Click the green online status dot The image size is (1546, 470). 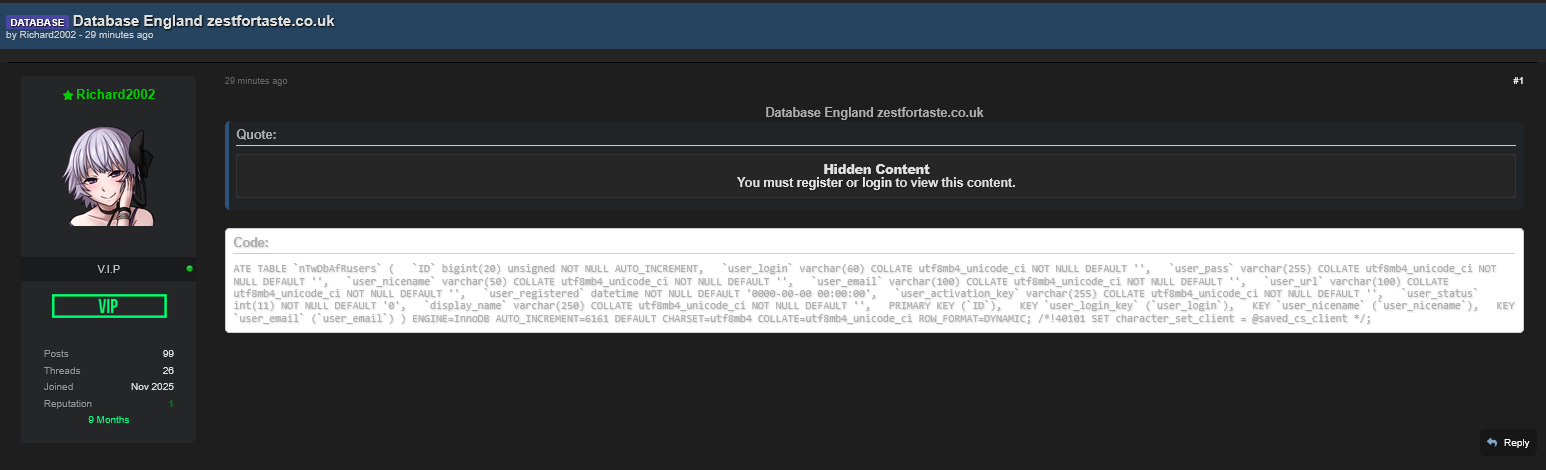(x=189, y=269)
